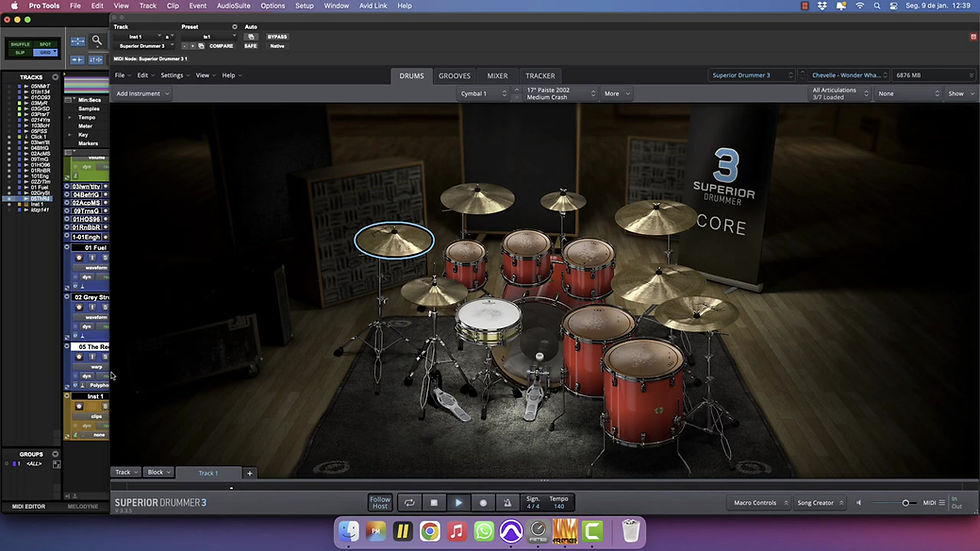Open the 17" Paiste 2002 Medium Crash dropdown

pyautogui.click(x=561, y=94)
